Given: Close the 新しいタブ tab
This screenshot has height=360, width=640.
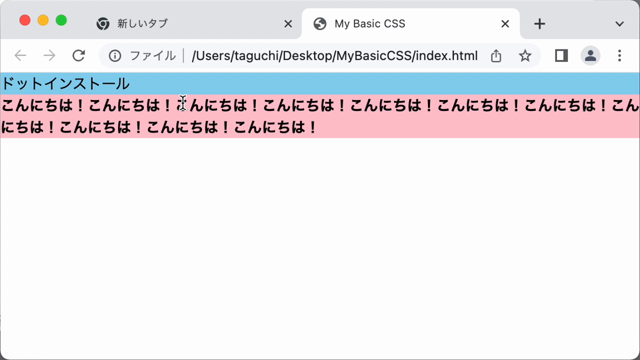Looking at the screenshot, I should [288, 24].
